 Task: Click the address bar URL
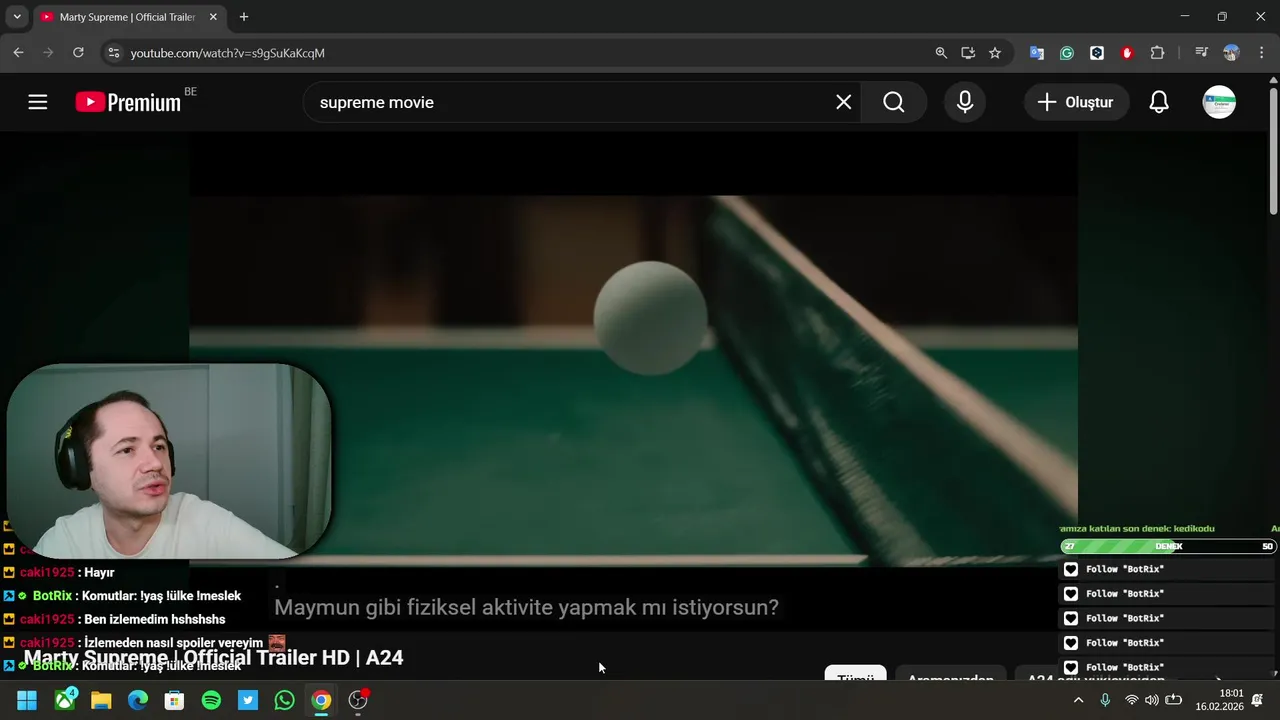228,53
